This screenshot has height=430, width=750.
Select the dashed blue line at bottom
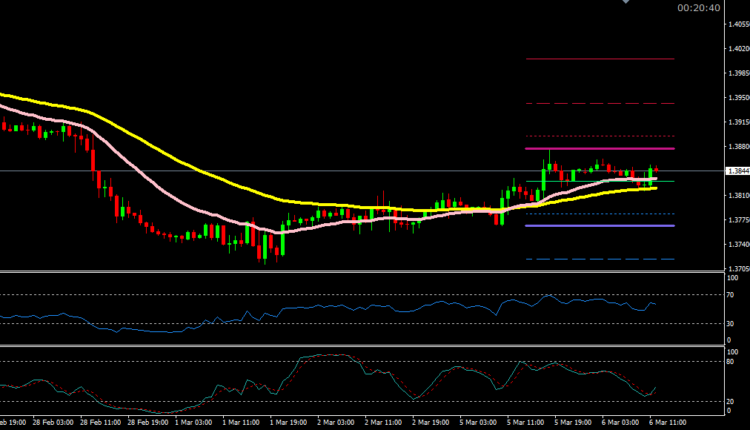tap(600, 259)
